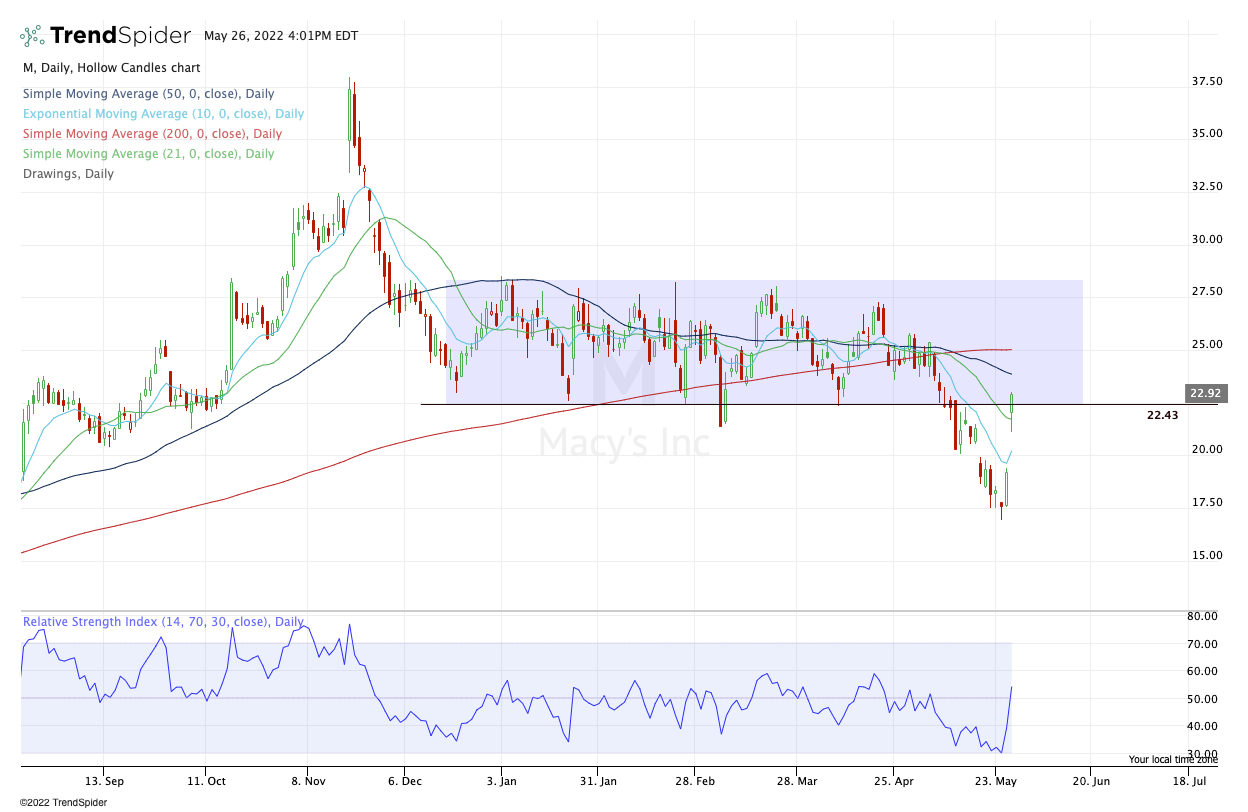Click the "20. Jun" date label
Image resolution: width=1248 pixels, height=812 pixels.
1089,780
